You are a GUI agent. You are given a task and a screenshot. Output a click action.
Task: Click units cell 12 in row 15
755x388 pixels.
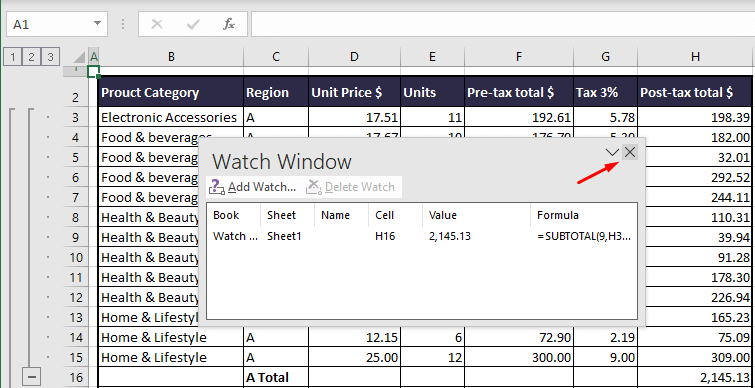(x=432, y=358)
